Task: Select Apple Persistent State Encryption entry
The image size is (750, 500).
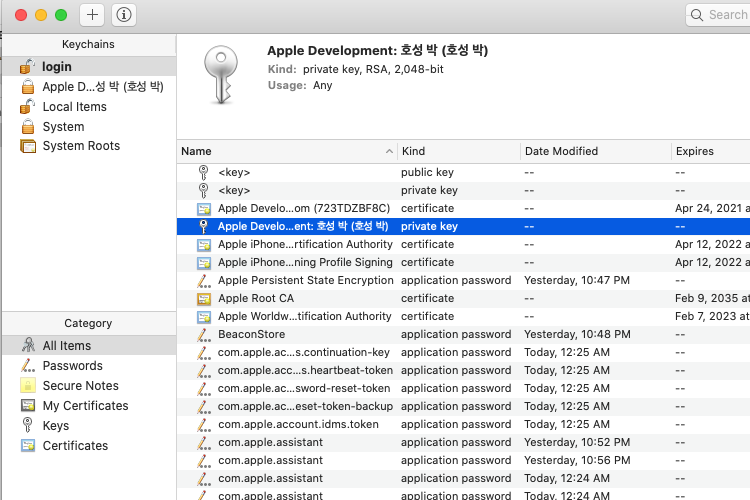Action: (x=463, y=280)
